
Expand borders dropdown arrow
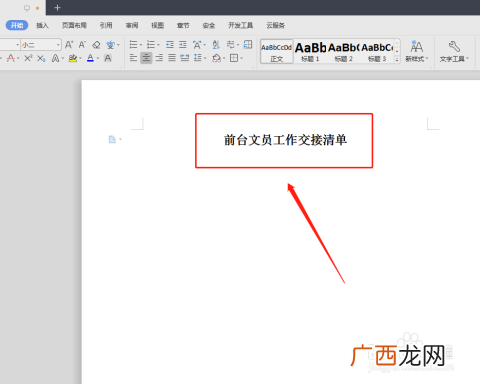241,58
